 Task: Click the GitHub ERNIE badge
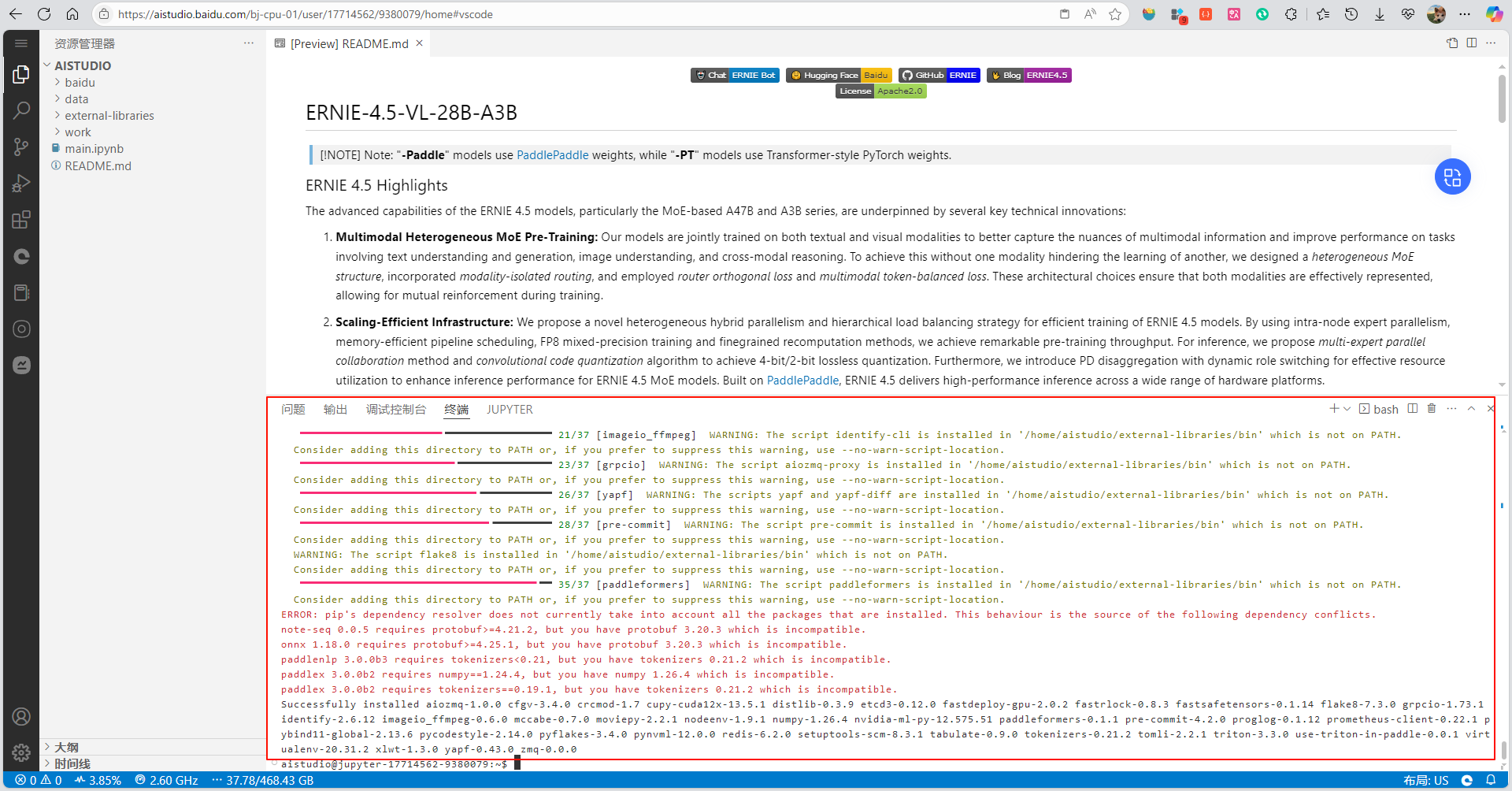(x=939, y=75)
